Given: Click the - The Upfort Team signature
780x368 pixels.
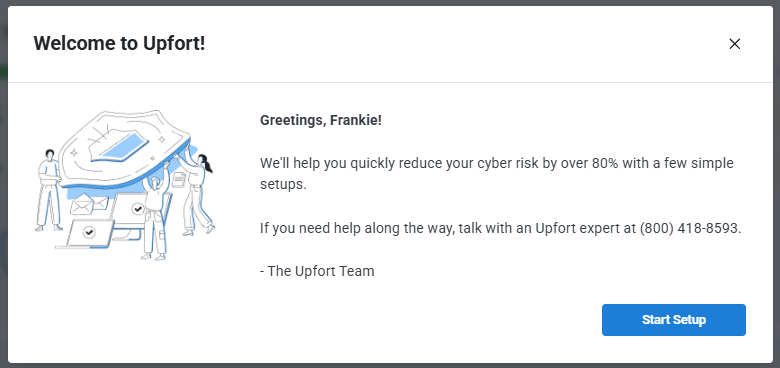Looking at the screenshot, I should (x=317, y=271).
